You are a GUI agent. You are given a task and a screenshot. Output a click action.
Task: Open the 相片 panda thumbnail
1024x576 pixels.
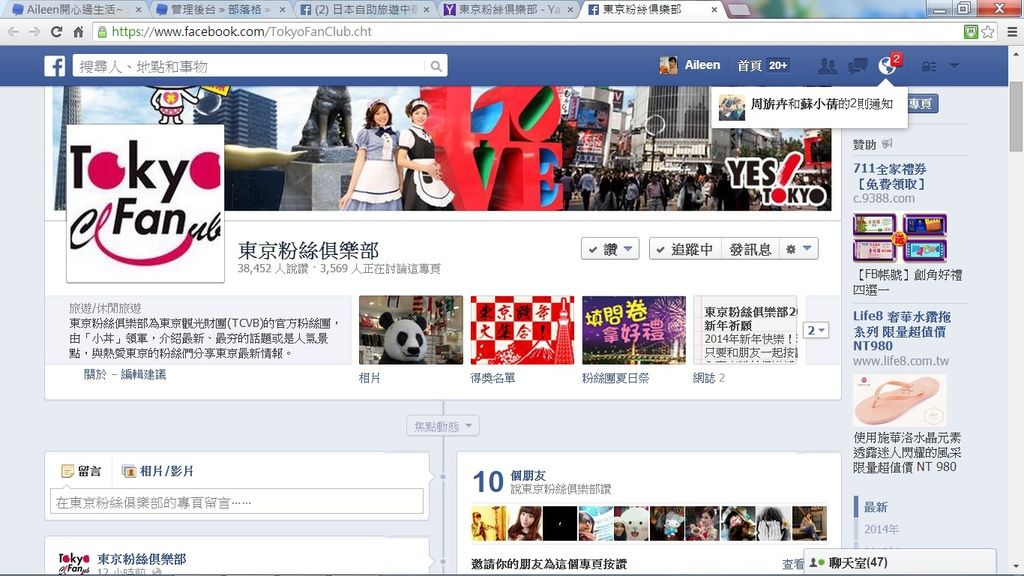(x=411, y=330)
